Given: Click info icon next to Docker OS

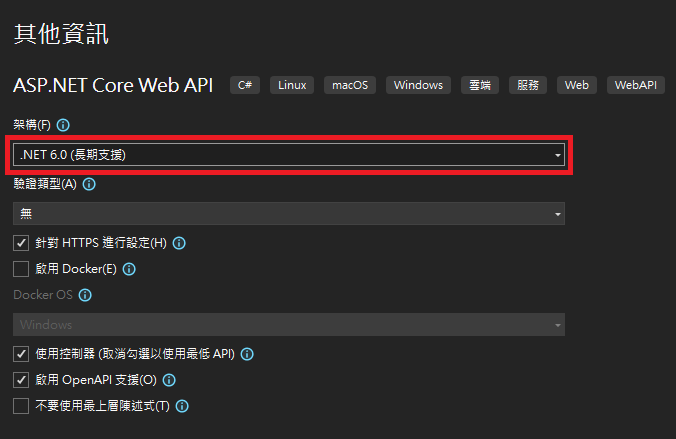Looking at the screenshot, I should point(85,295).
